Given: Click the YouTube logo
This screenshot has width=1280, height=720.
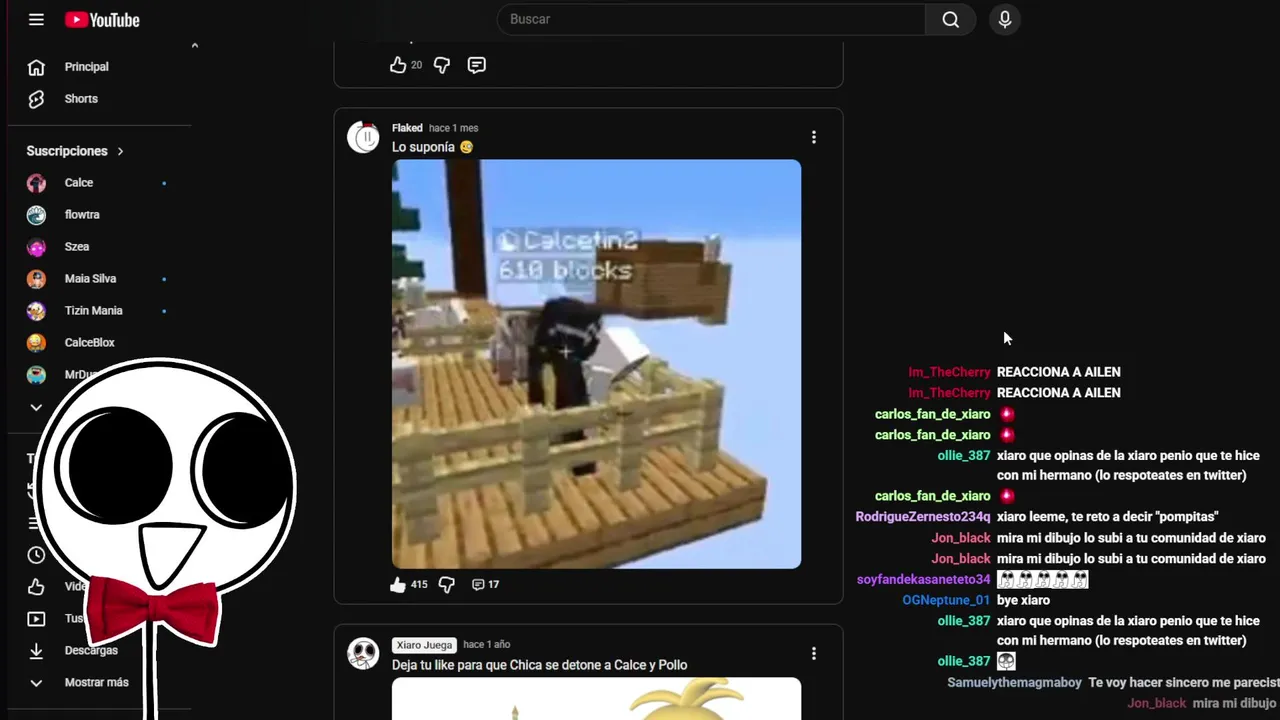Looking at the screenshot, I should click(102, 19).
